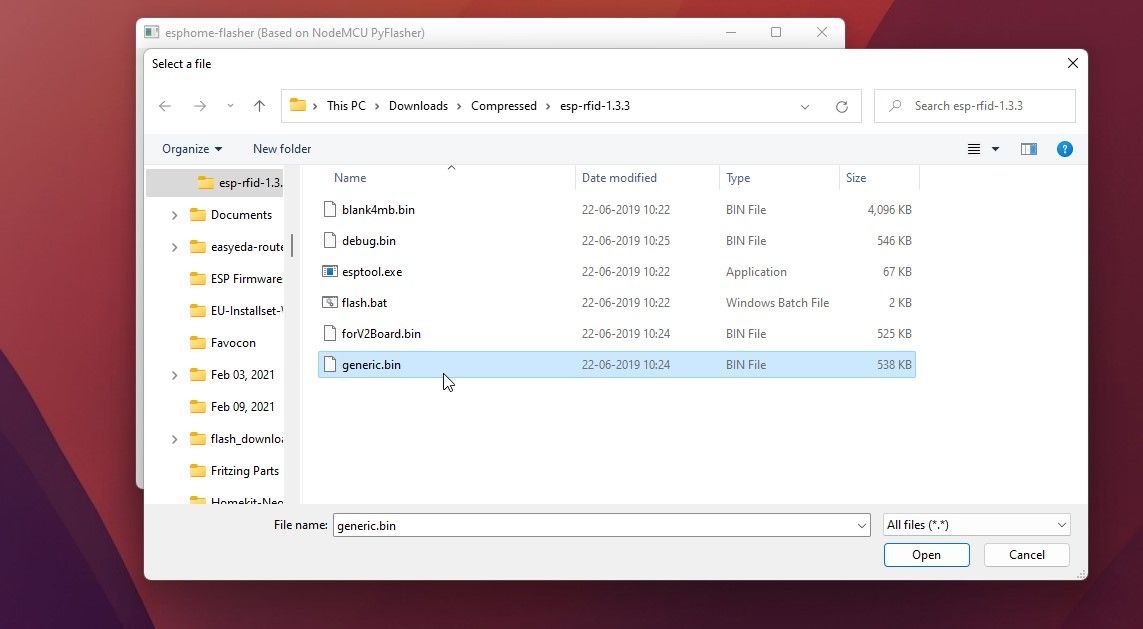Close the Select a file dialog
1143x629 pixels.
[1072, 63]
